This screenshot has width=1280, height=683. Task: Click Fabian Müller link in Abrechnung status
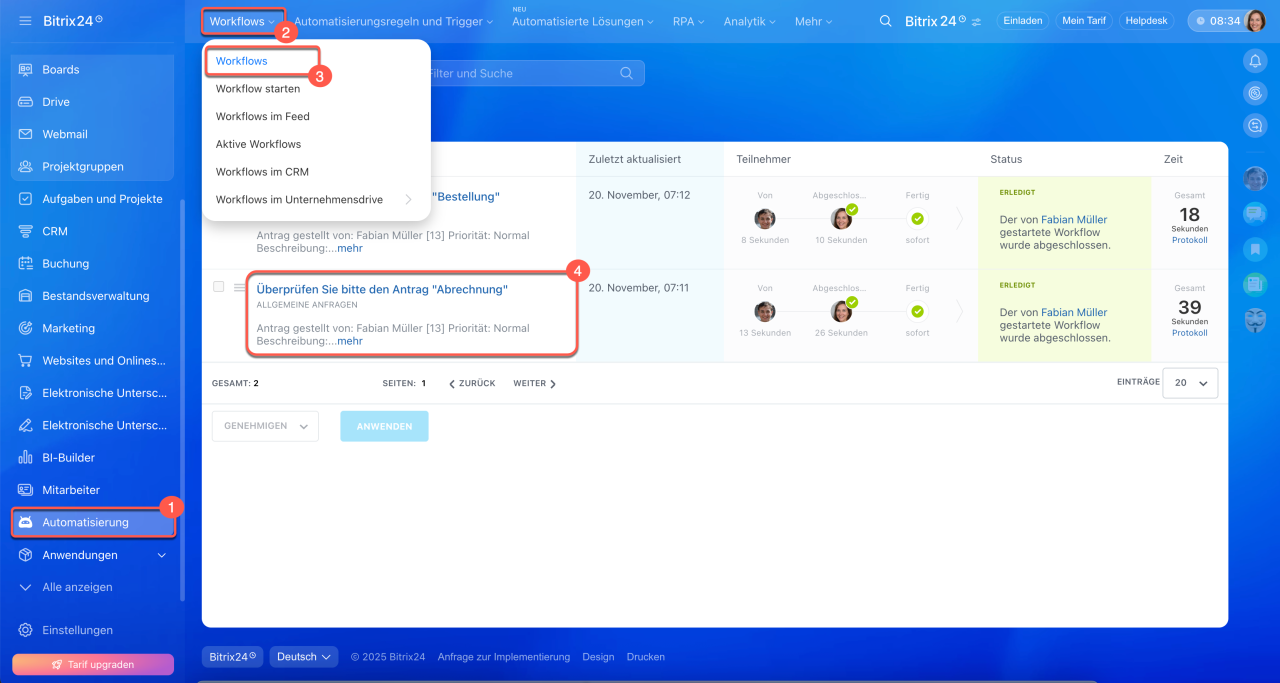coord(1074,312)
